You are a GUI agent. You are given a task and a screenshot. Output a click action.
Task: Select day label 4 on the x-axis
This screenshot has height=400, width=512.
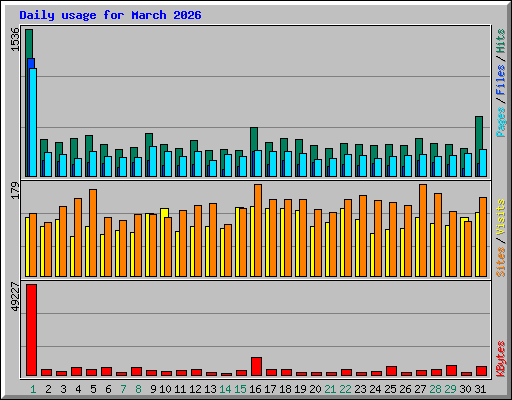(78, 389)
